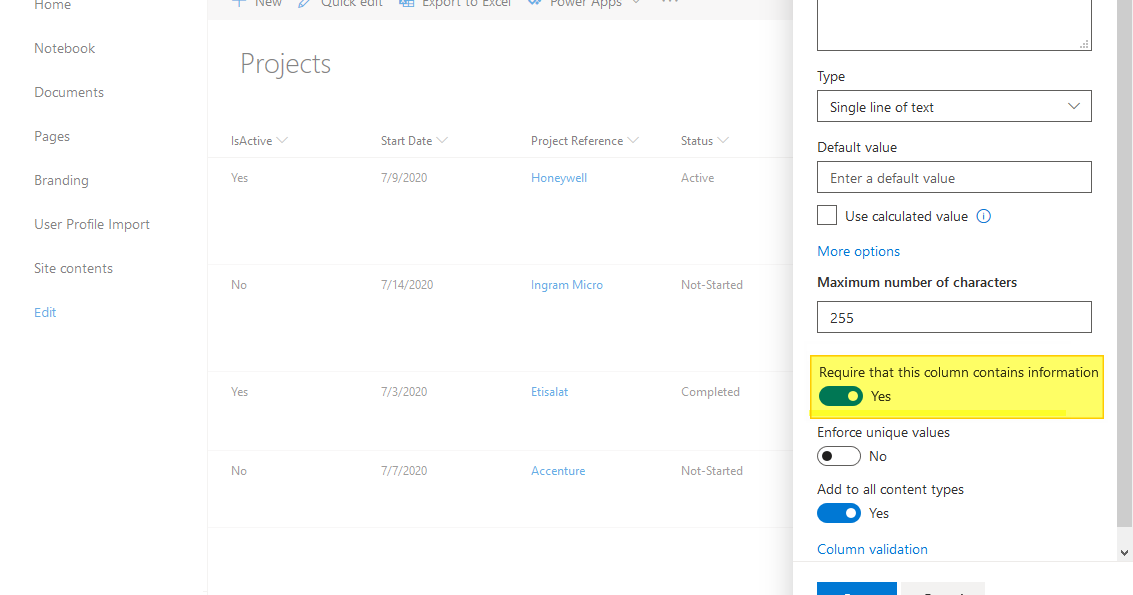Expand the Start Date column menu
Image resolution: width=1133 pixels, height=595 pixels.
pos(441,140)
